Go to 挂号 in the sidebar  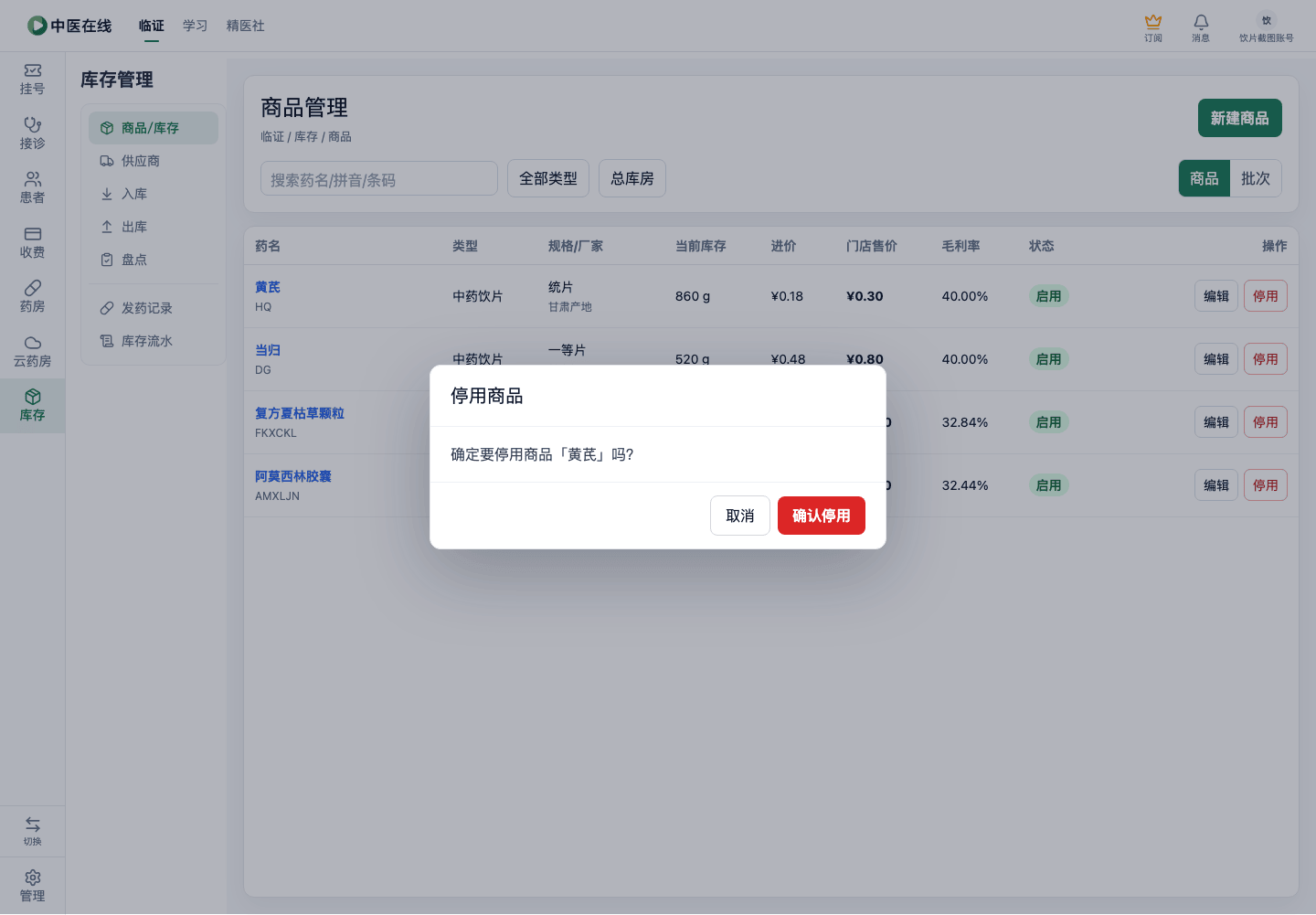[x=32, y=79]
